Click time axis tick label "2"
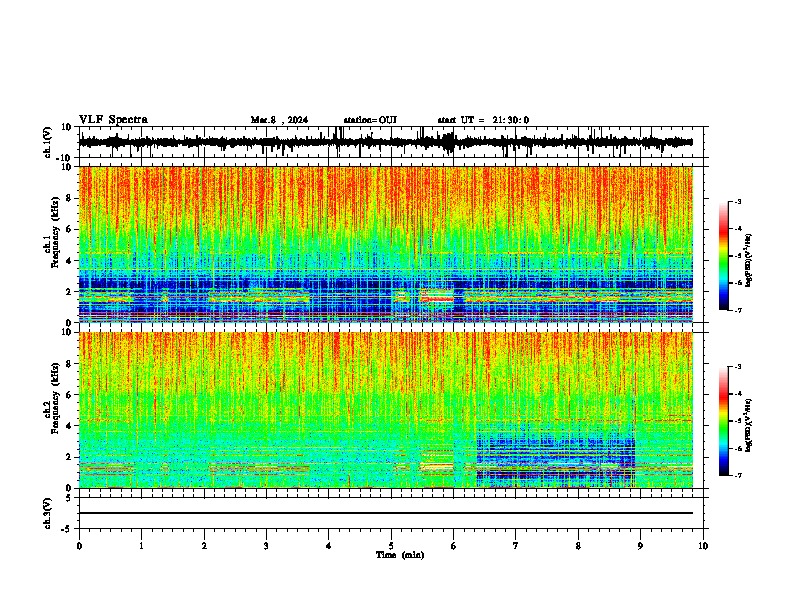 [204, 546]
